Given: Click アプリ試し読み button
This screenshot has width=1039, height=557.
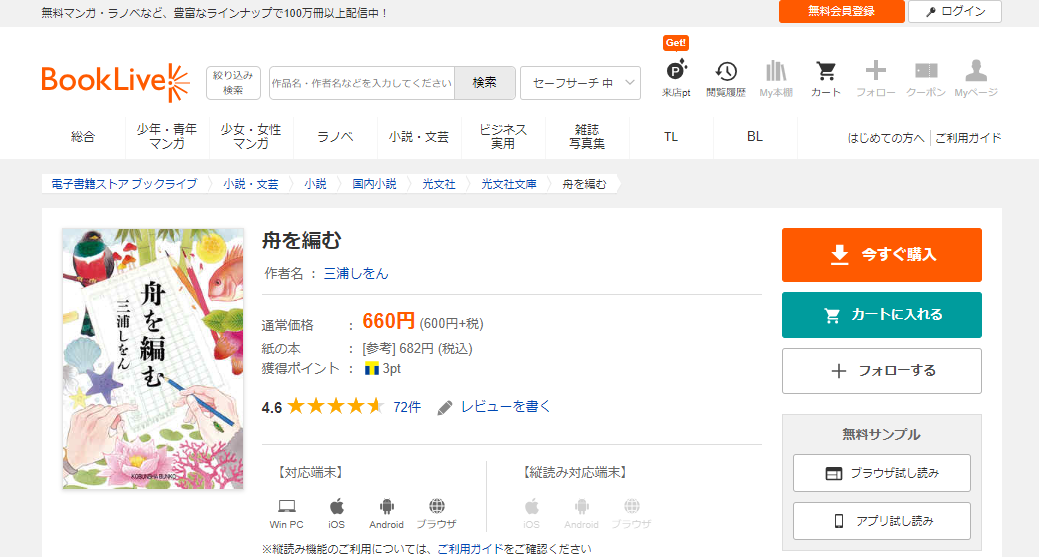Looking at the screenshot, I should coord(881,521).
